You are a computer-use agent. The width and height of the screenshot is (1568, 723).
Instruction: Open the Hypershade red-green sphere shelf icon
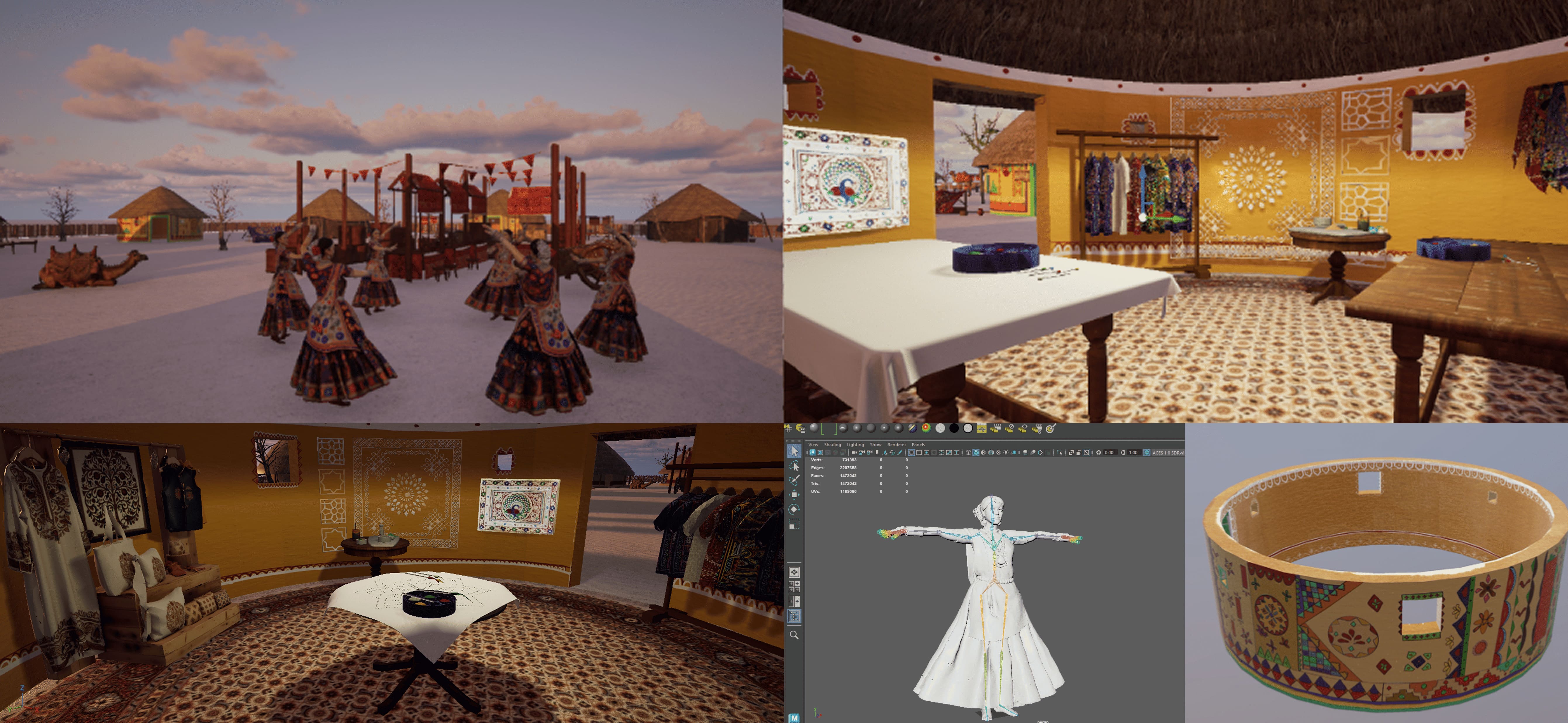coord(926,428)
